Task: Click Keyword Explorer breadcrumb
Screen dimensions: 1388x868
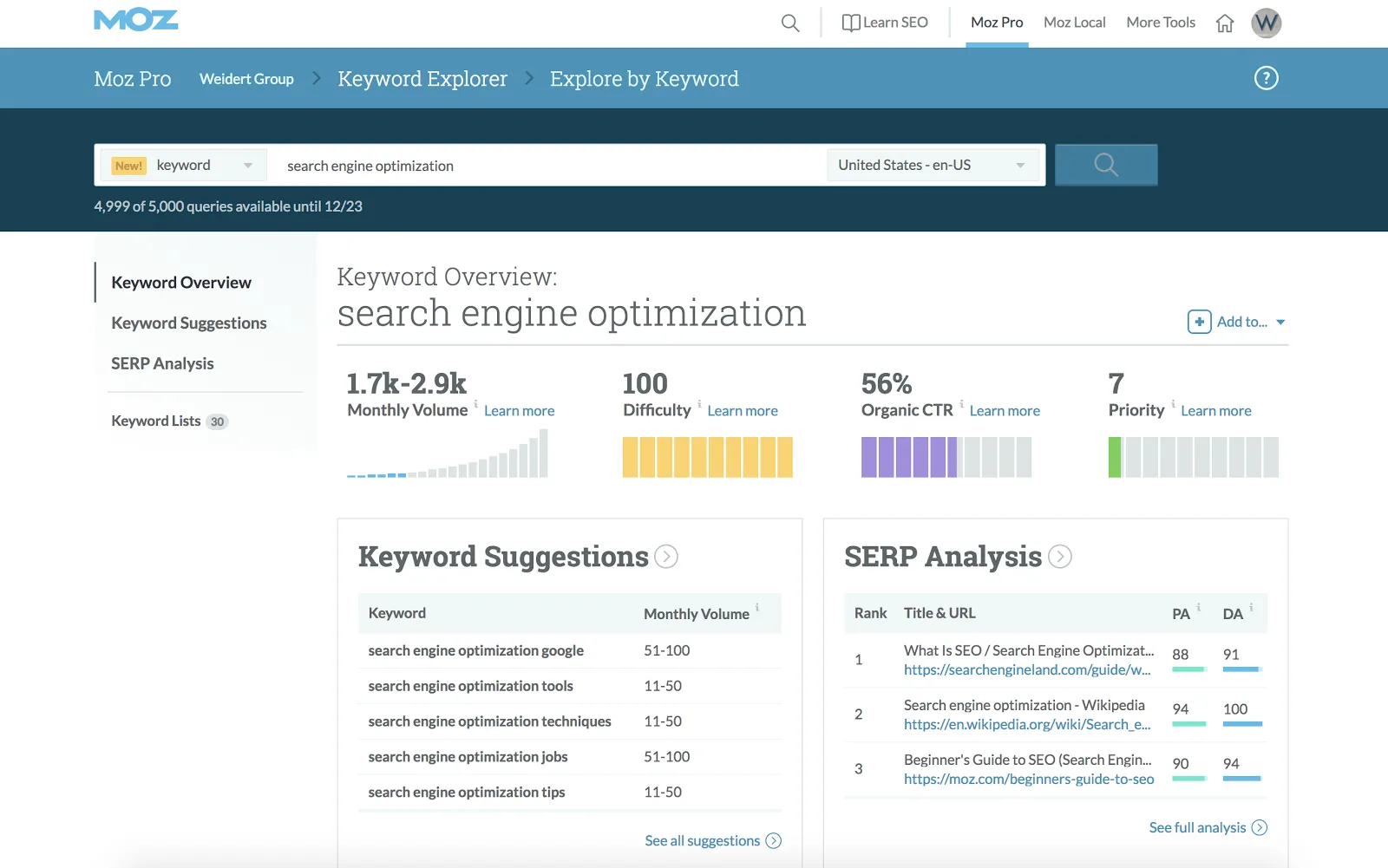Action: (x=422, y=79)
